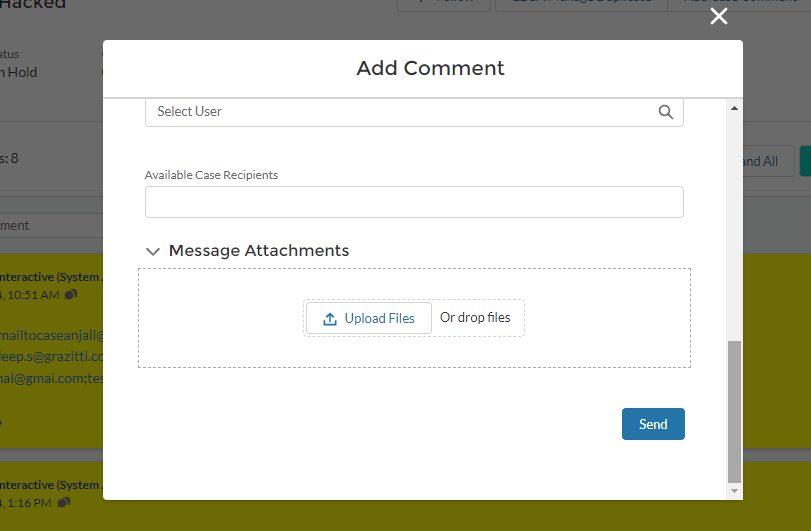Click the search magnifier in Select User
The height and width of the screenshot is (531, 811).
pyautogui.click(x=666, y=112)
